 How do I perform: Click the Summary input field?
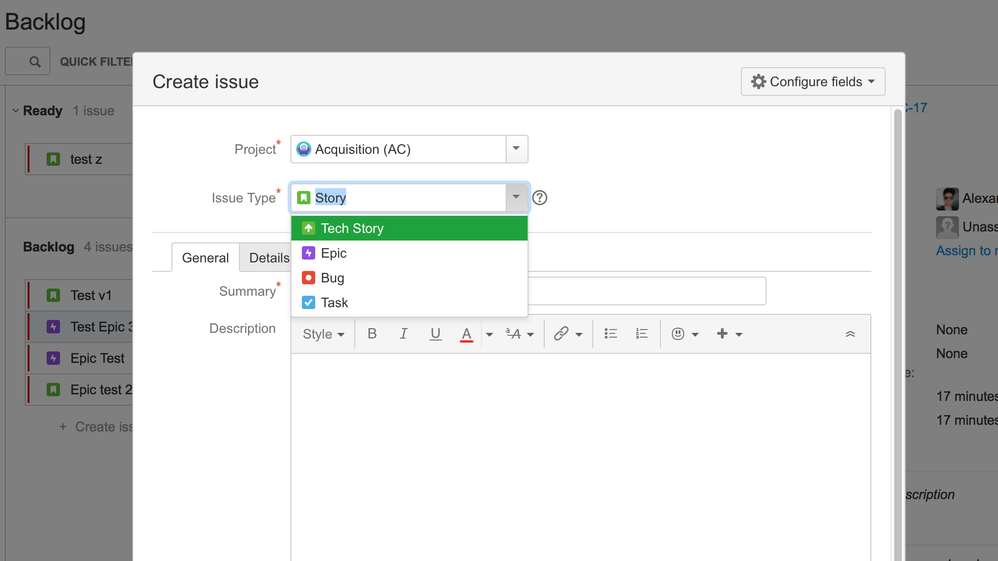click(647, 291)
